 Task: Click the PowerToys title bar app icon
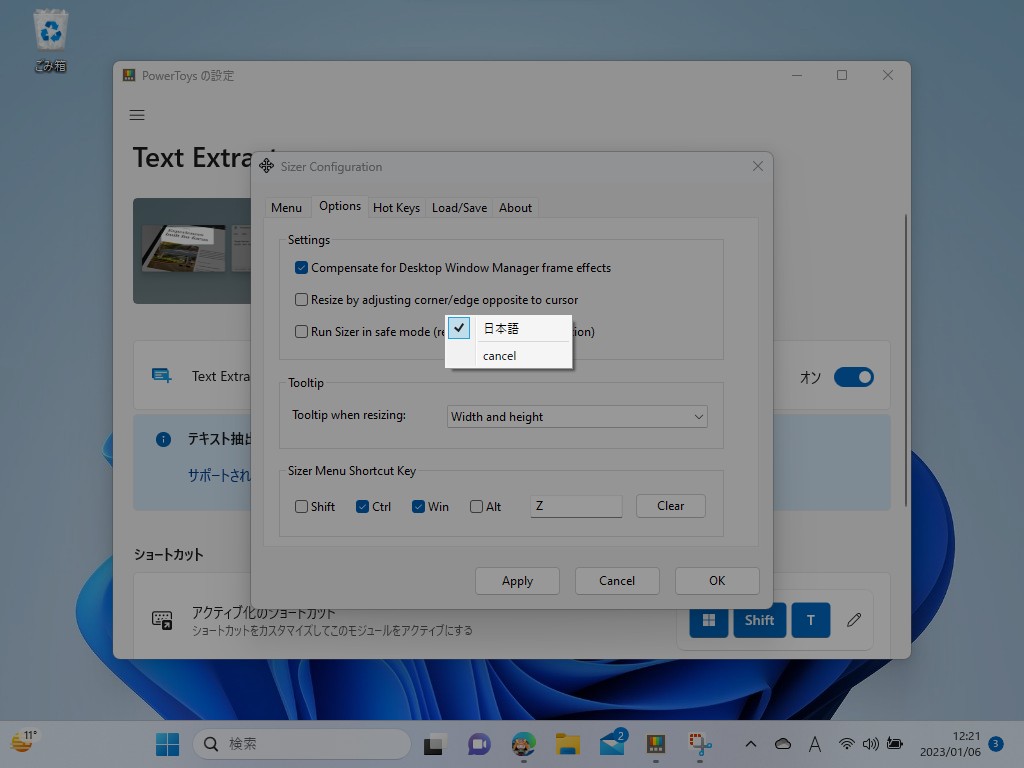coord(129,75)
